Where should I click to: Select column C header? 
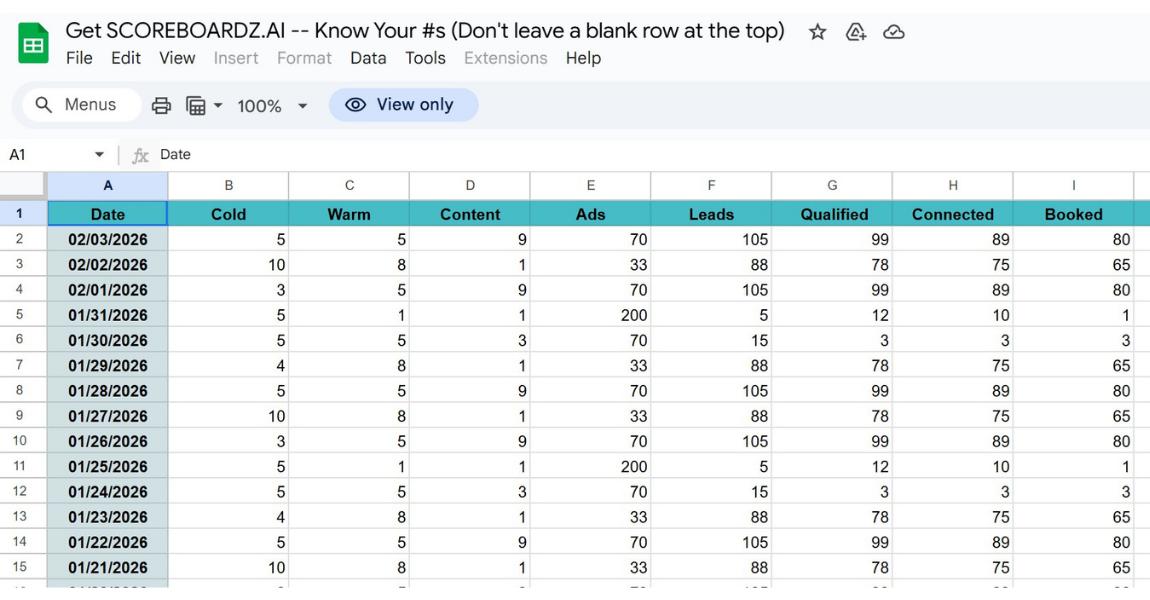click(349, 186)
